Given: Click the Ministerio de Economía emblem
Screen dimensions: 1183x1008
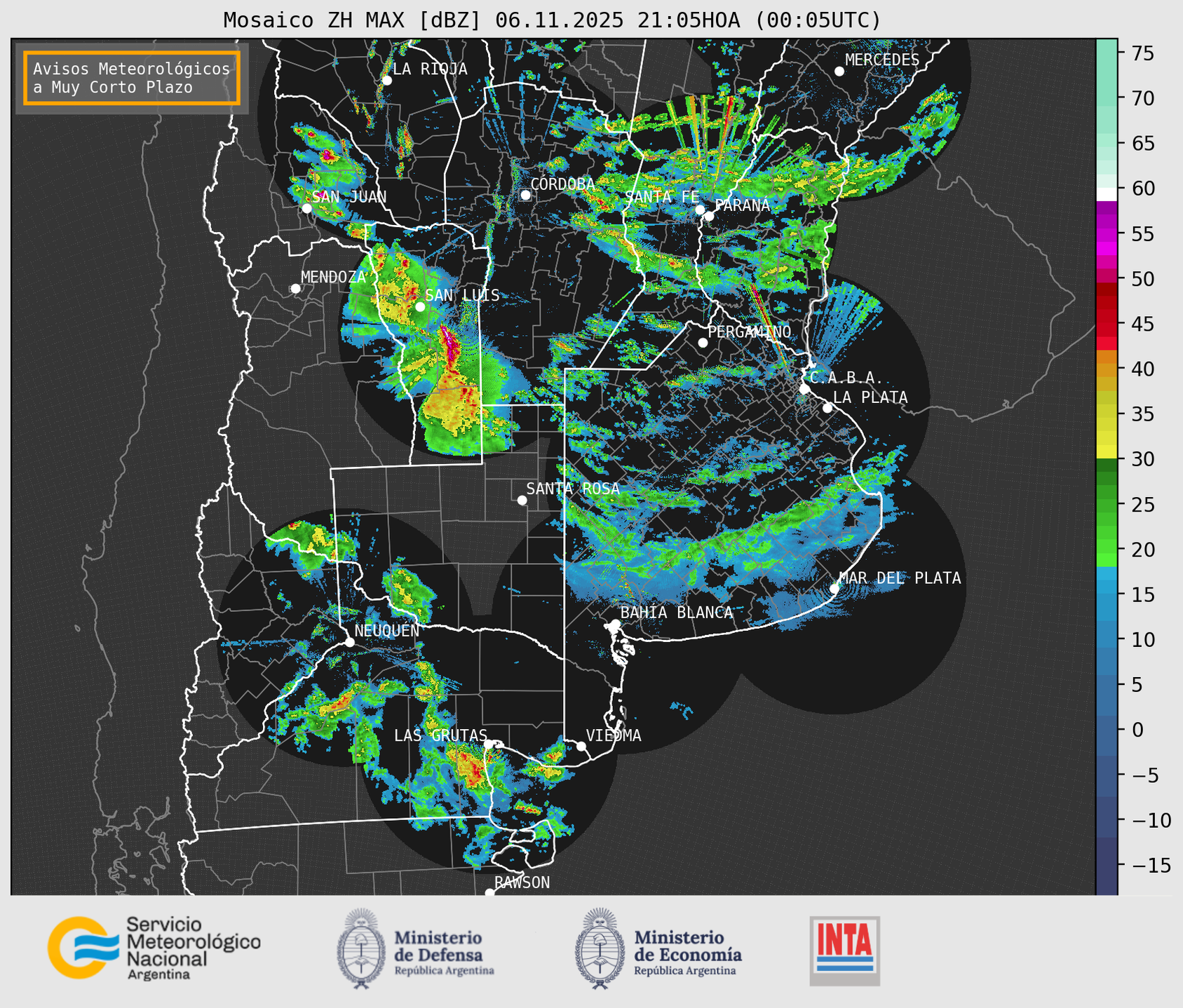Looking at the screenshot, I should tap(600, 948).
